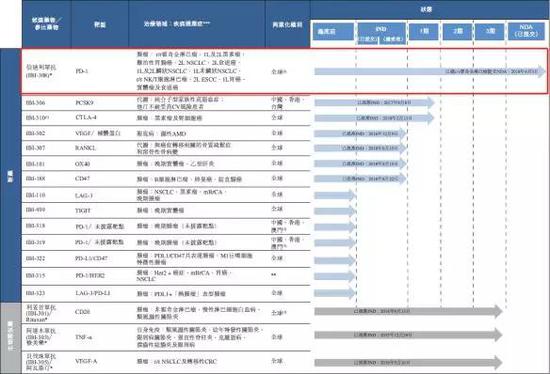Select the disease text in the VEGF-A row
Viewport: 550px width, 374px height.
pos(177,361)
